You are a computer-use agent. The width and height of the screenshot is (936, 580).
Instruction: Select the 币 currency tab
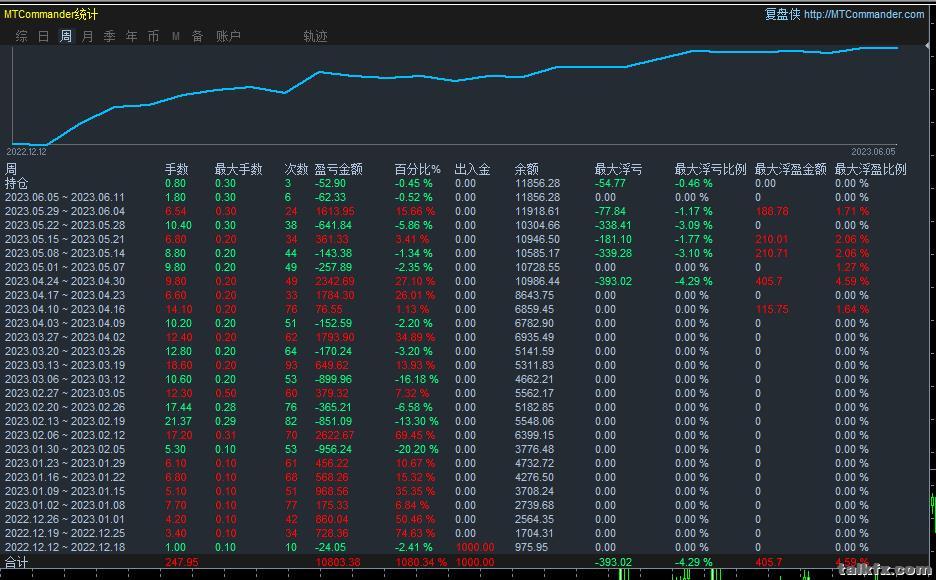pos(153,36)
